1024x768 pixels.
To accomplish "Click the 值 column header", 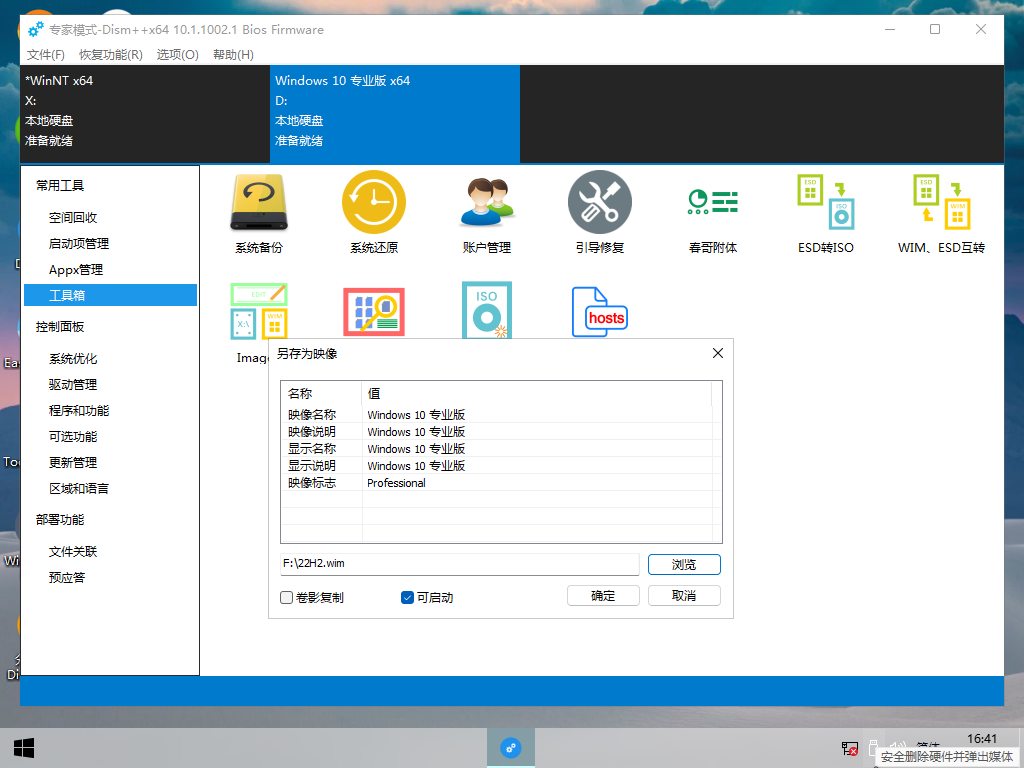I will [x=536, y=394].
